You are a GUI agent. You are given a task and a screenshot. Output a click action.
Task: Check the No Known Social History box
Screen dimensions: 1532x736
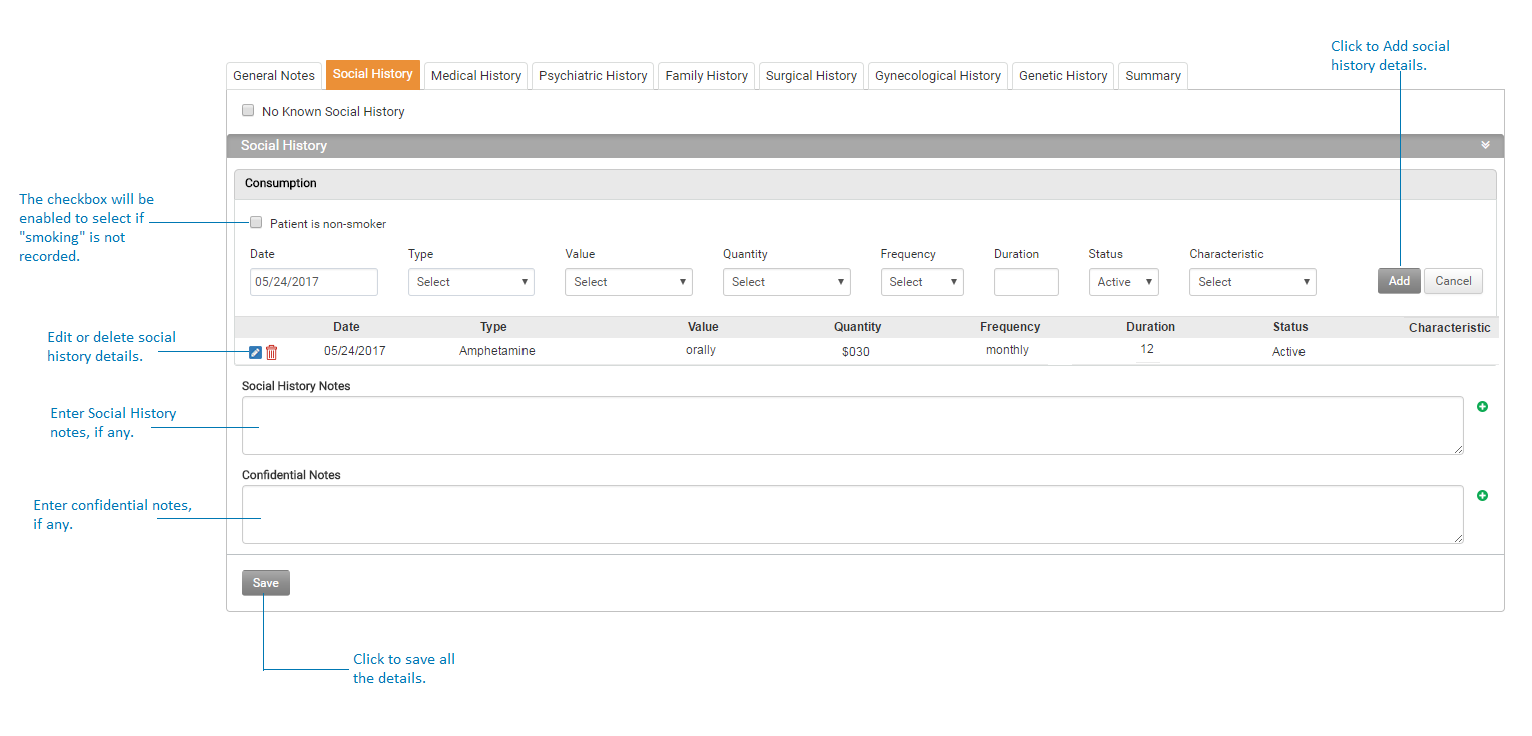point(248,111)
